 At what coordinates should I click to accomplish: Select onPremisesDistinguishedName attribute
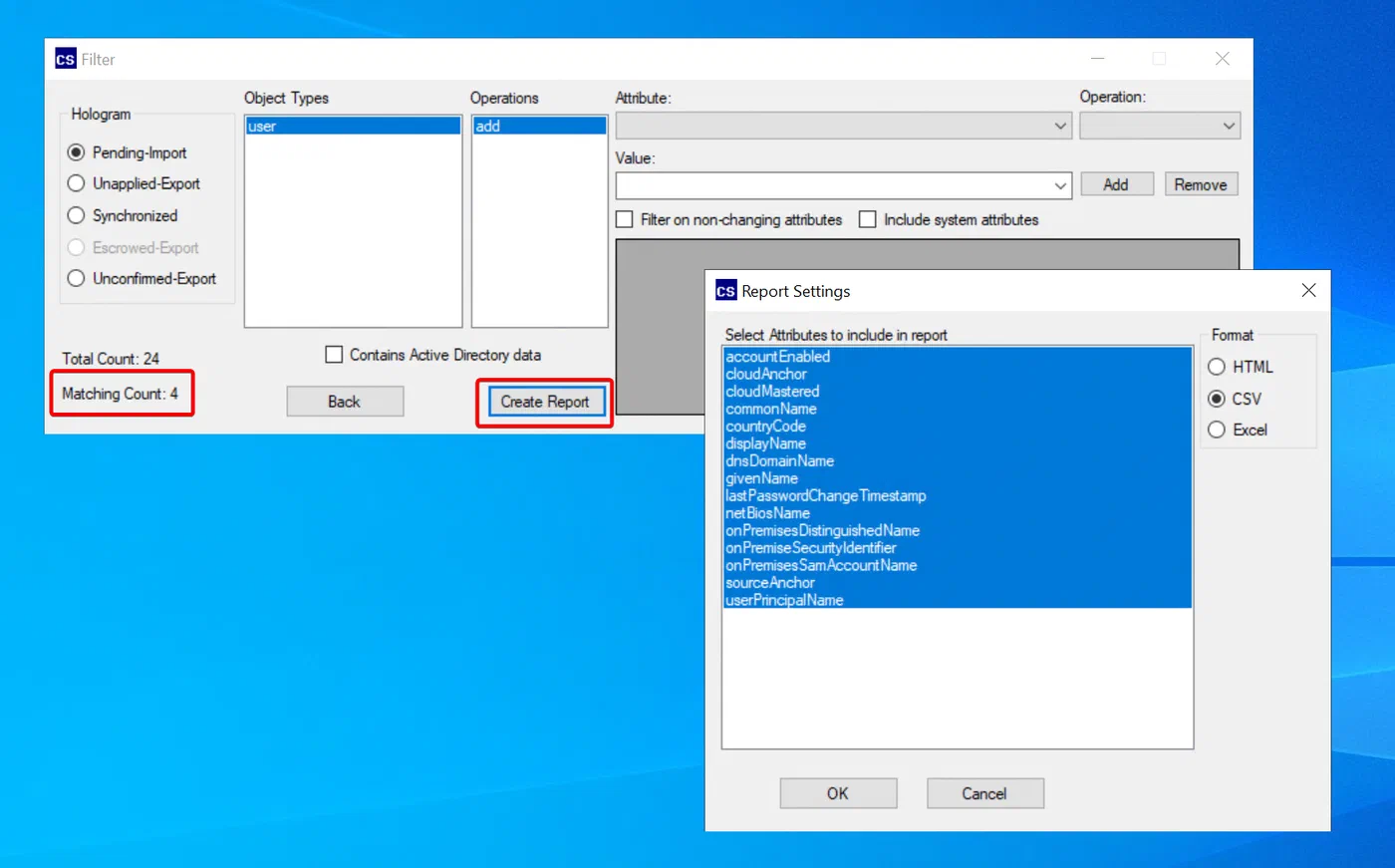(957, 531)
